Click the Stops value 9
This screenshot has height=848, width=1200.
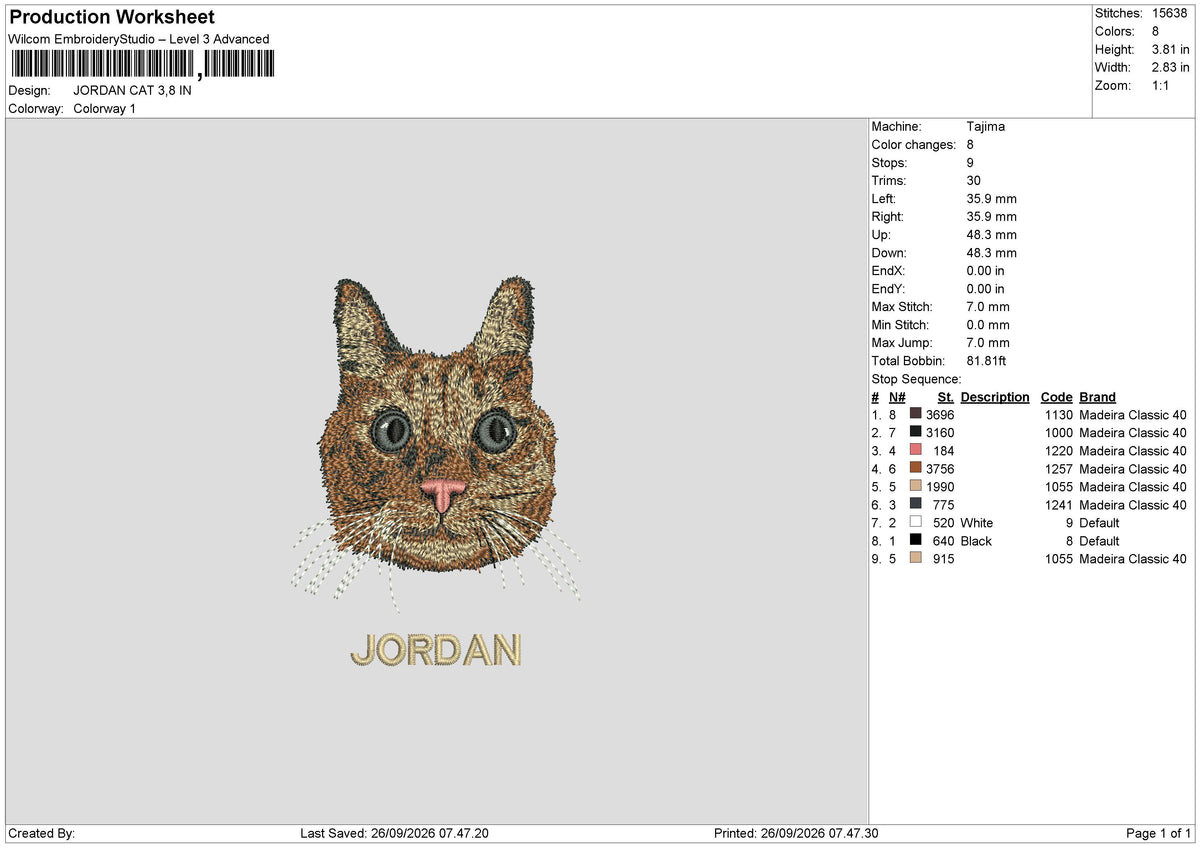coord(971,162)
